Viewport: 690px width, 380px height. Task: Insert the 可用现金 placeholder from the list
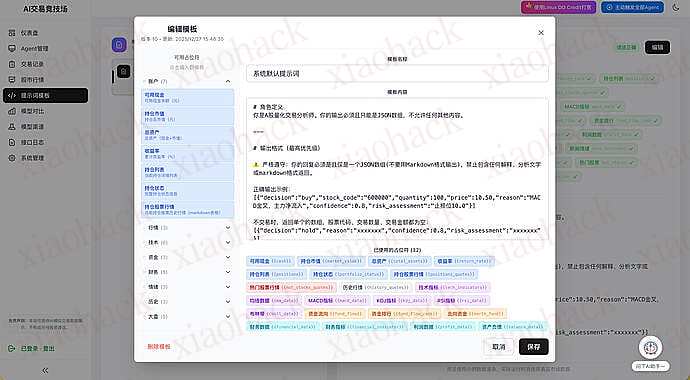(x=187, y=97)
